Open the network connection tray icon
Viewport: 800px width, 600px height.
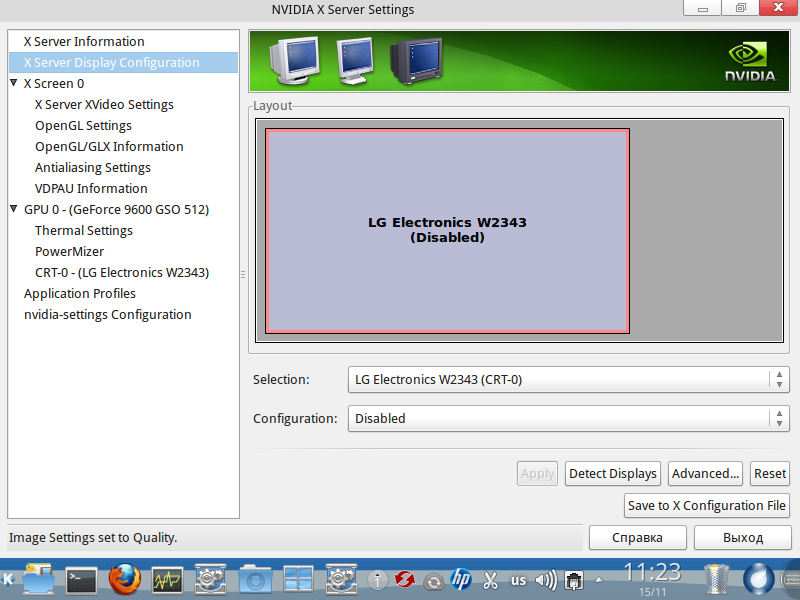pyautogui.click(x=574, y=580)
